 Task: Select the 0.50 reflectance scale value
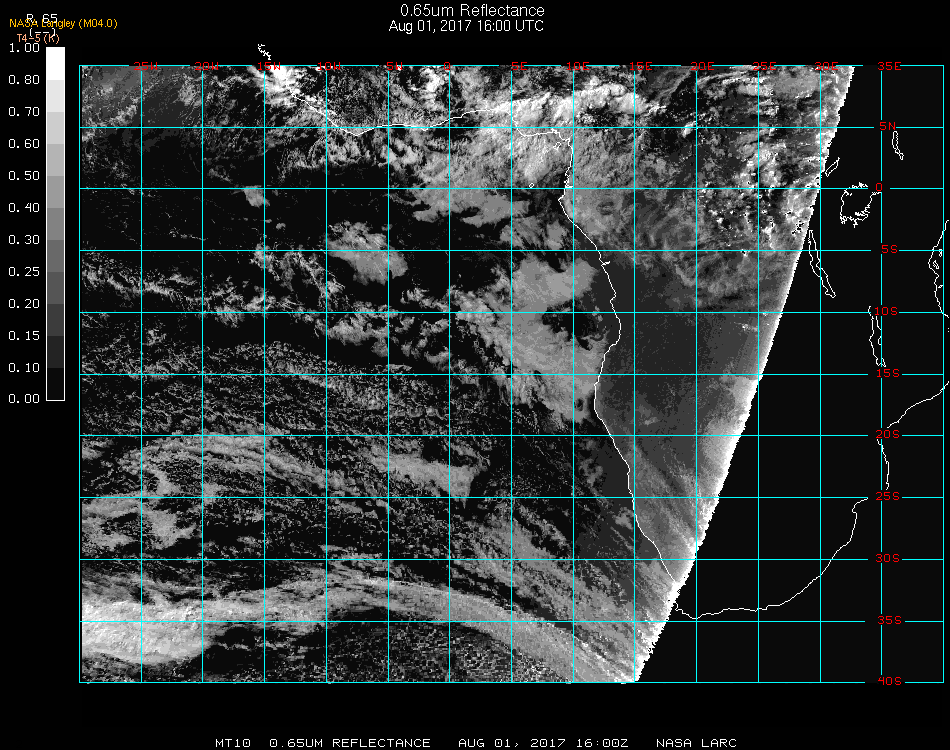tap(24, 176)
